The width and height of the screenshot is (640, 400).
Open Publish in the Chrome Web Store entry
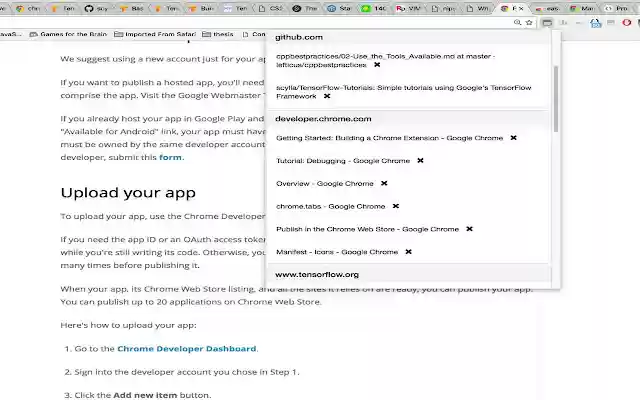(x=367, y=229)
